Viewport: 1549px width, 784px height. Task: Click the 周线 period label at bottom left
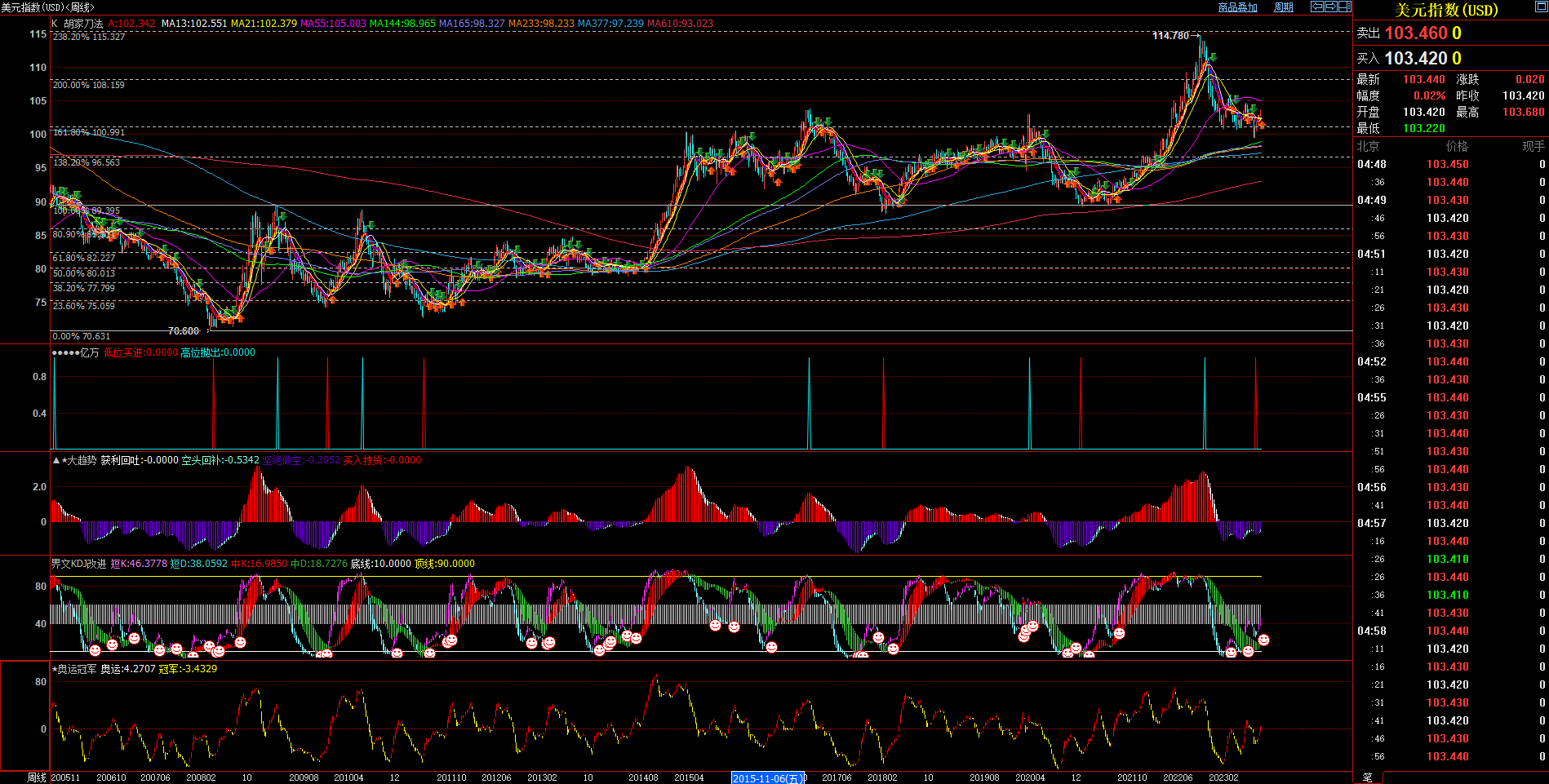tap(37, 777)
